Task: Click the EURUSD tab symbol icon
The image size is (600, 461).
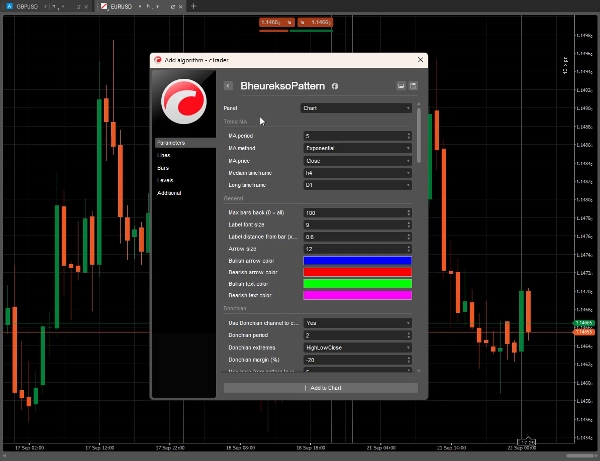Action: coord(104,7)
